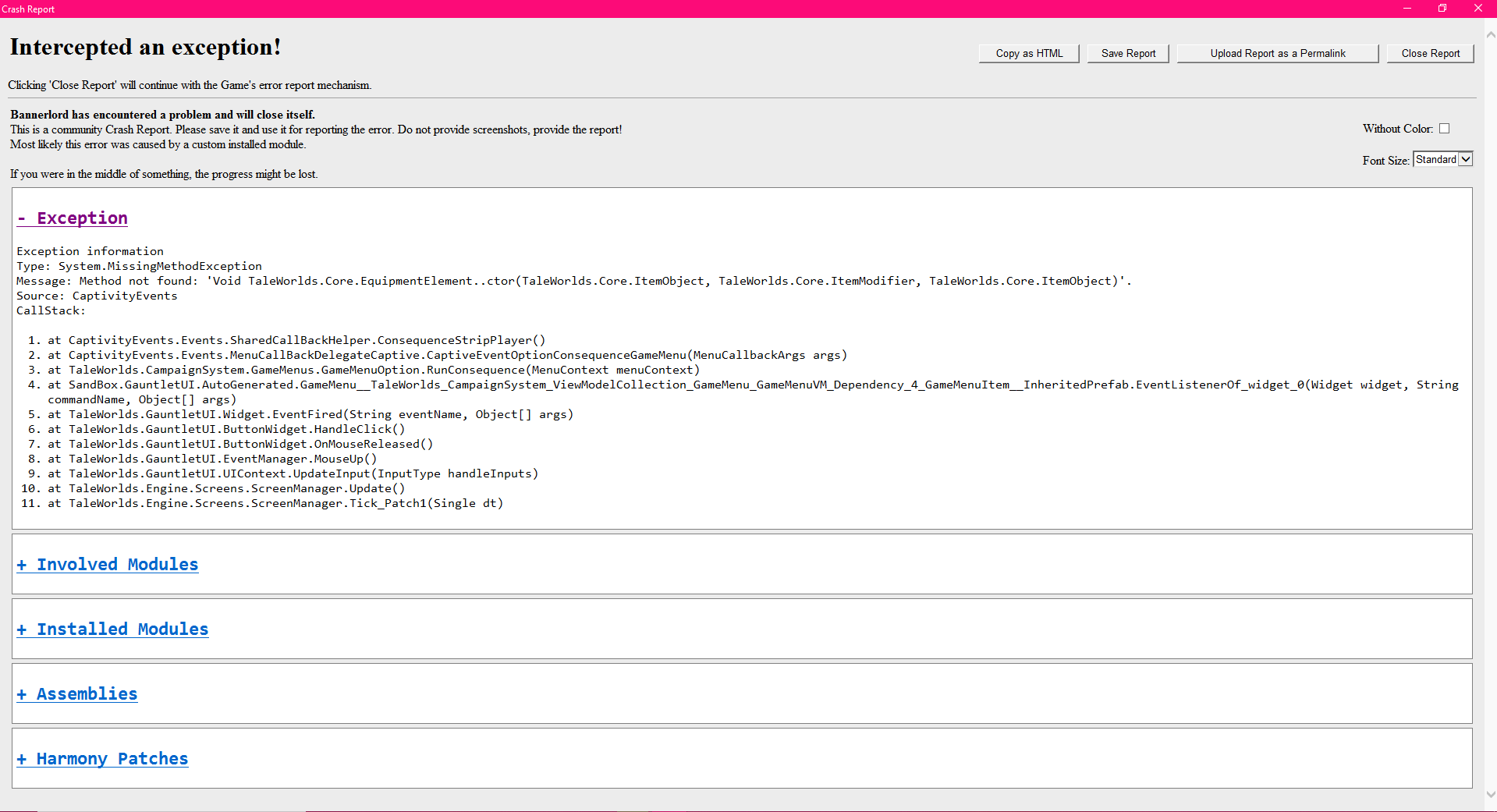Image resolution: width=1497 pixels, height=812 pixels.
Task: Expand the Assemblies section
Action: click(77, 694)
